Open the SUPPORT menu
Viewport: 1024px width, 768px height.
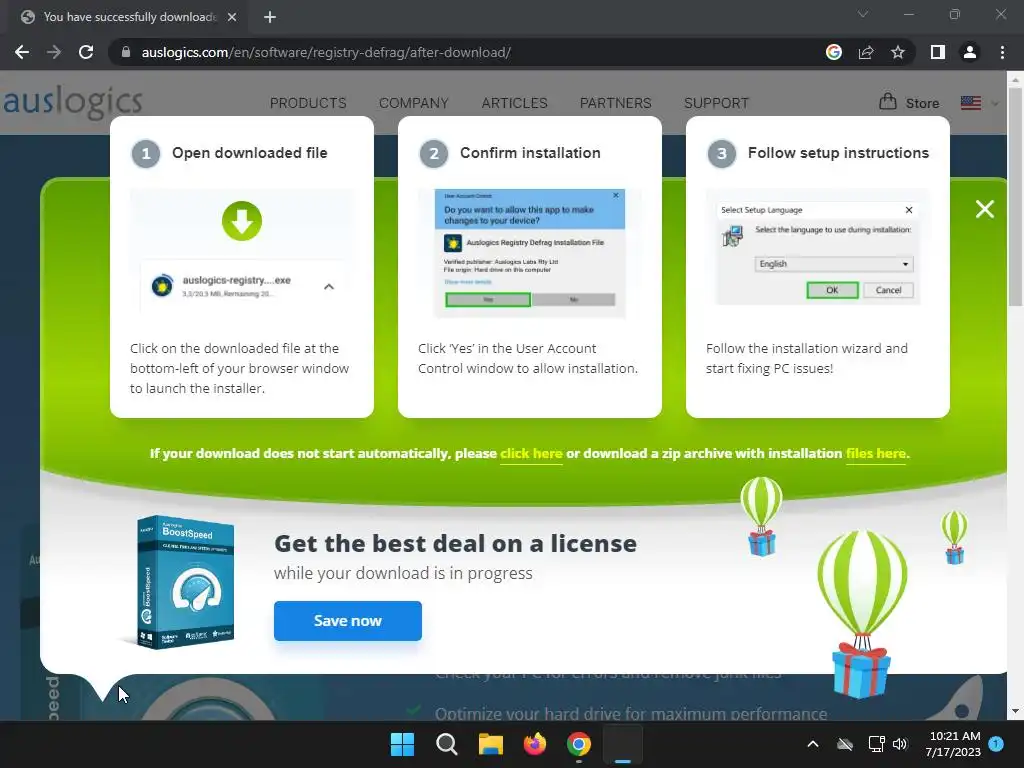(716, 103)
